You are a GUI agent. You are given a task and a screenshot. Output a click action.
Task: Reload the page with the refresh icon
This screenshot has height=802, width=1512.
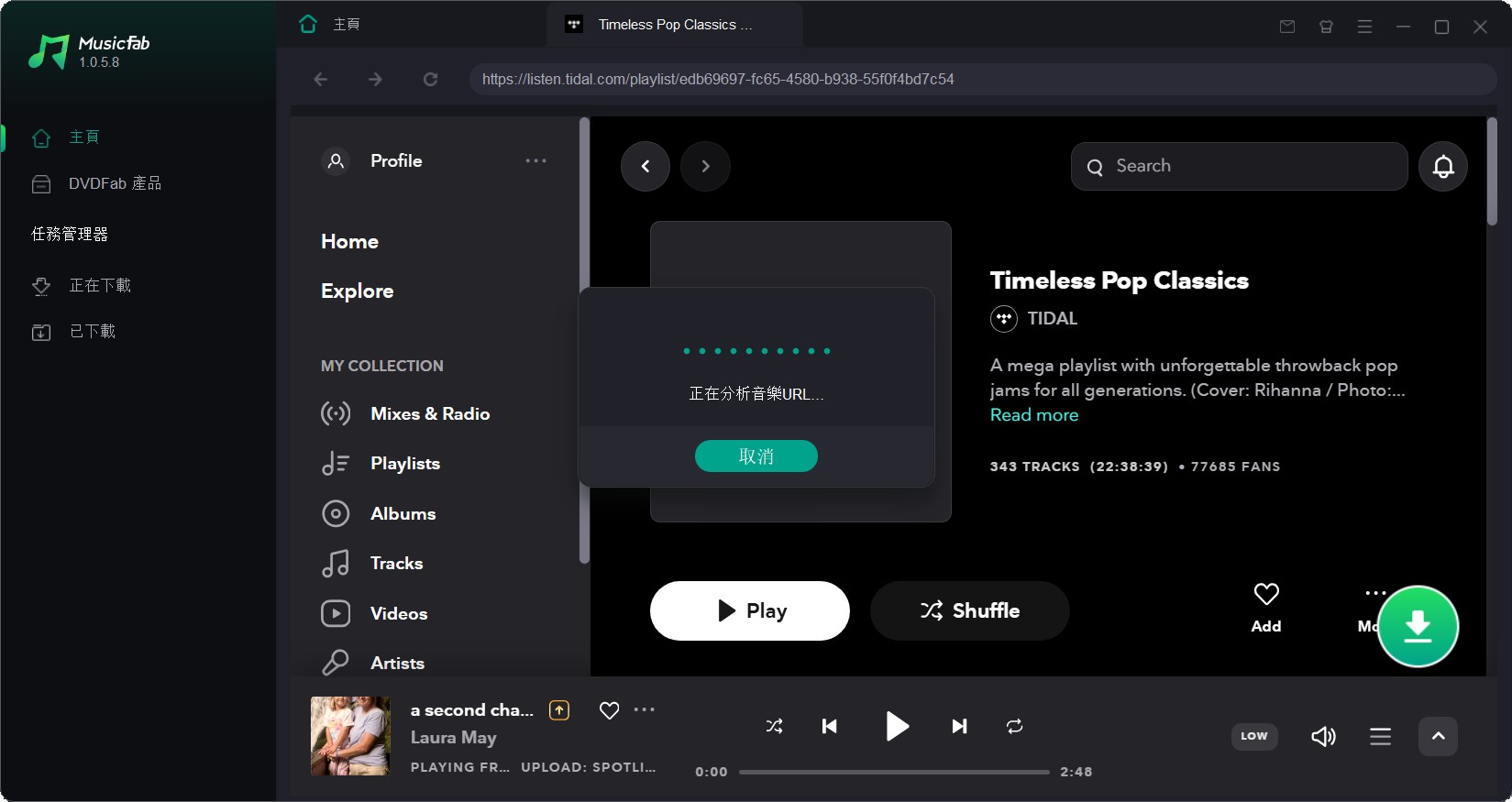[430, 80]
